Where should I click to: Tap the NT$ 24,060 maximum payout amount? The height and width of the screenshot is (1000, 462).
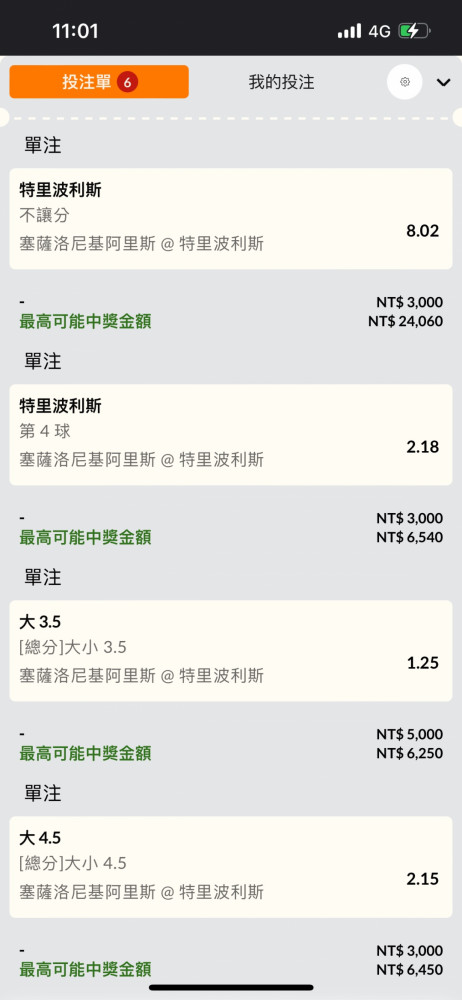(x=405, y=321)
